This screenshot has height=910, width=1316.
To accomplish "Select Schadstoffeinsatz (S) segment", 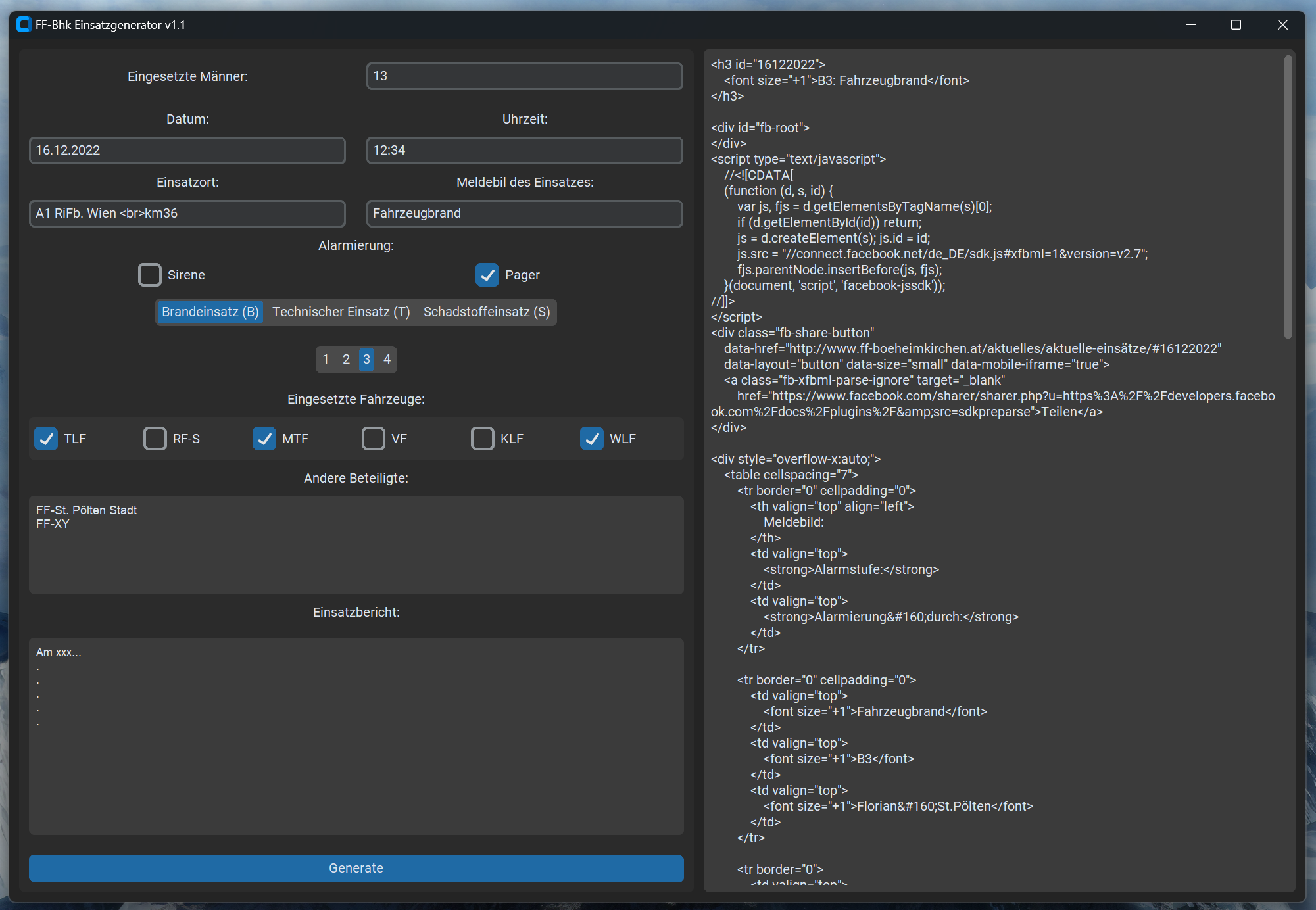I will (x=487, y=312).
